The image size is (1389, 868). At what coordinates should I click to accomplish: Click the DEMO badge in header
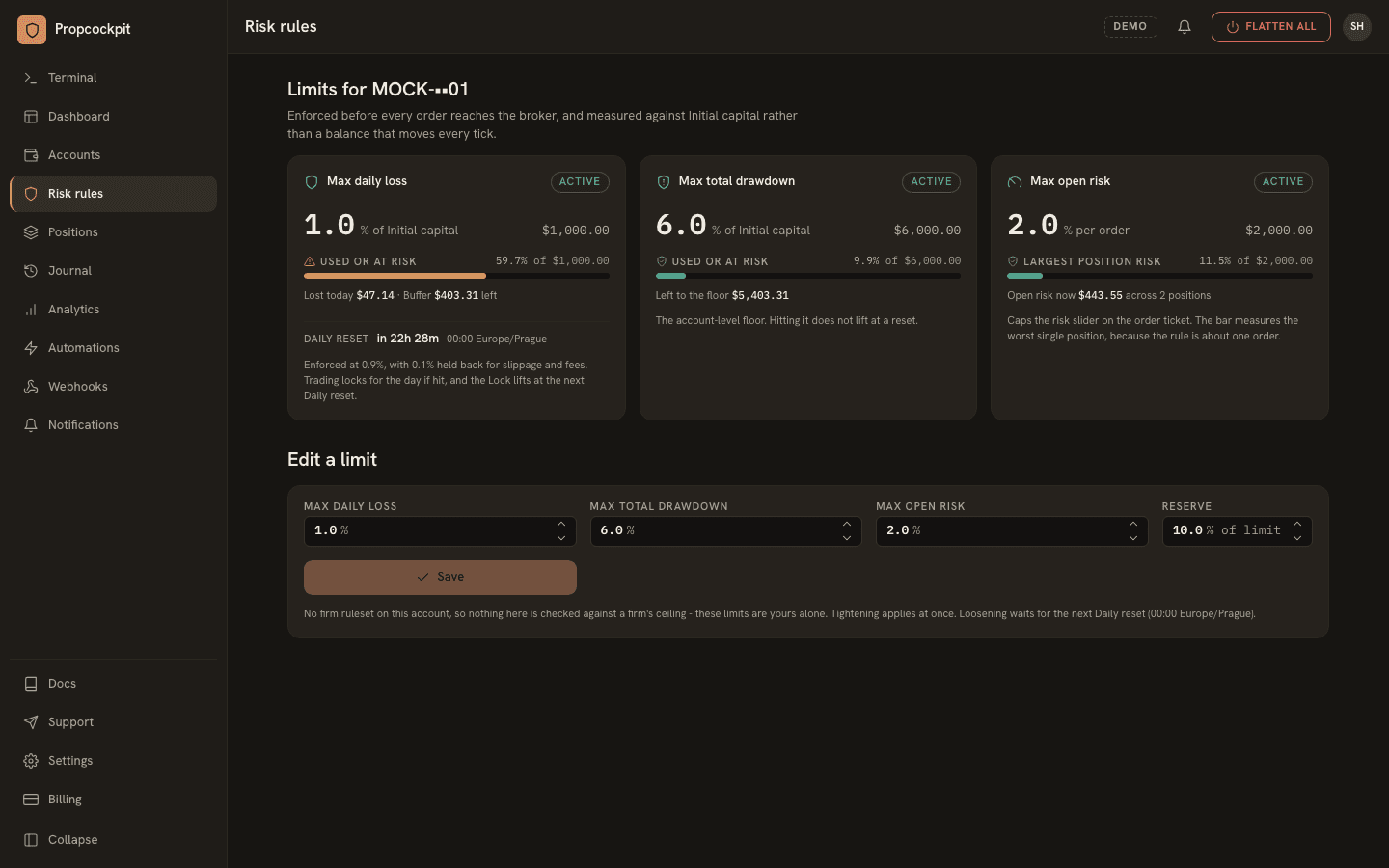[x=1130, y=27]
